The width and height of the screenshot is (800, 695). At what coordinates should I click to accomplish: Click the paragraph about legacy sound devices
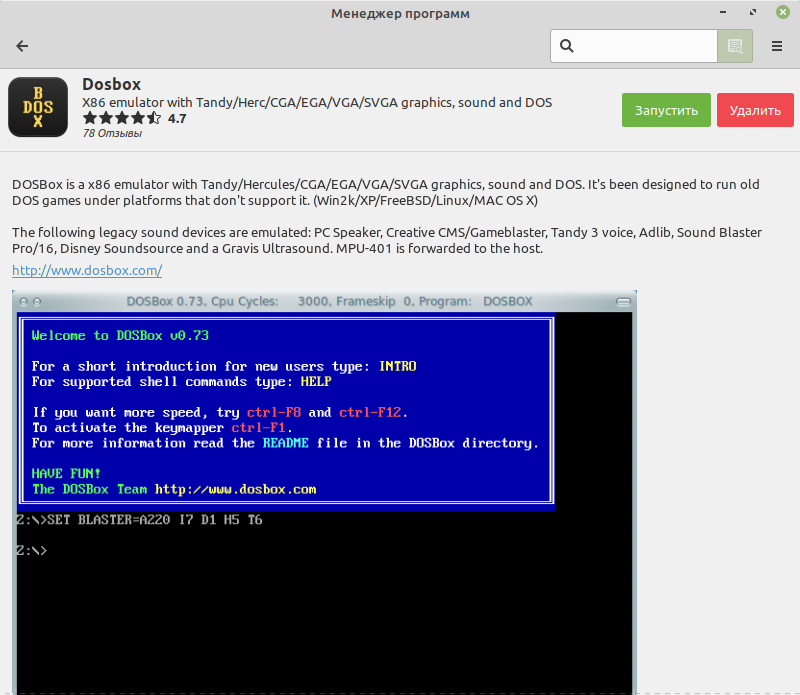pos(387,240)
